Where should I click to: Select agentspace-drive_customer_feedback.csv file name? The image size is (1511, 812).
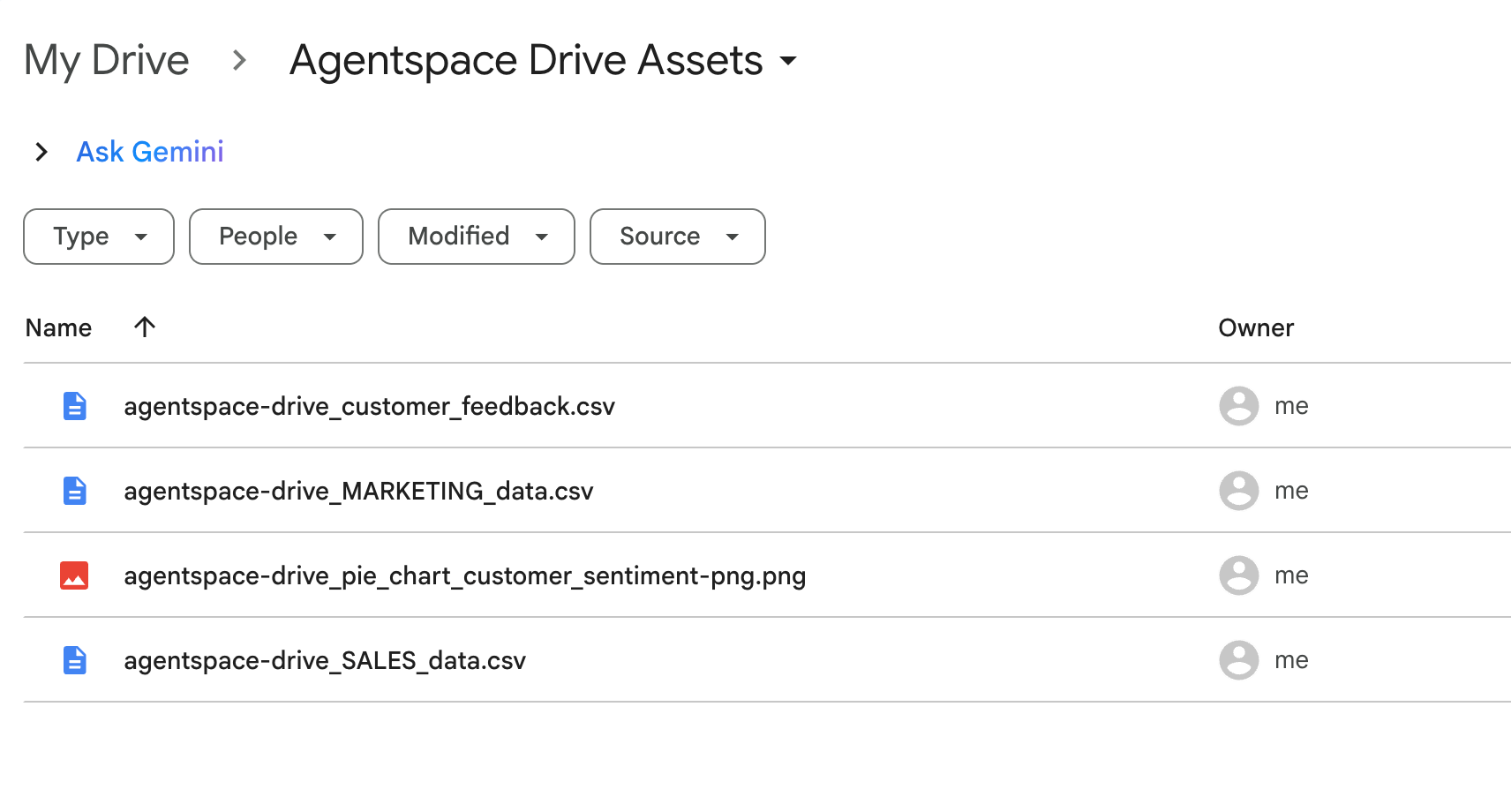point(369,406)
